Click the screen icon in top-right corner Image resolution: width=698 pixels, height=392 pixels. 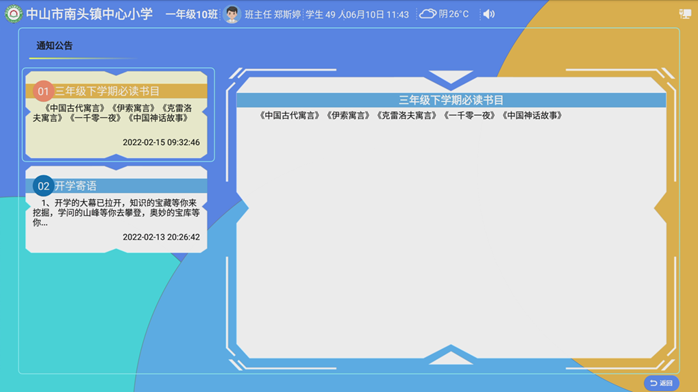(x=685, y=14)
